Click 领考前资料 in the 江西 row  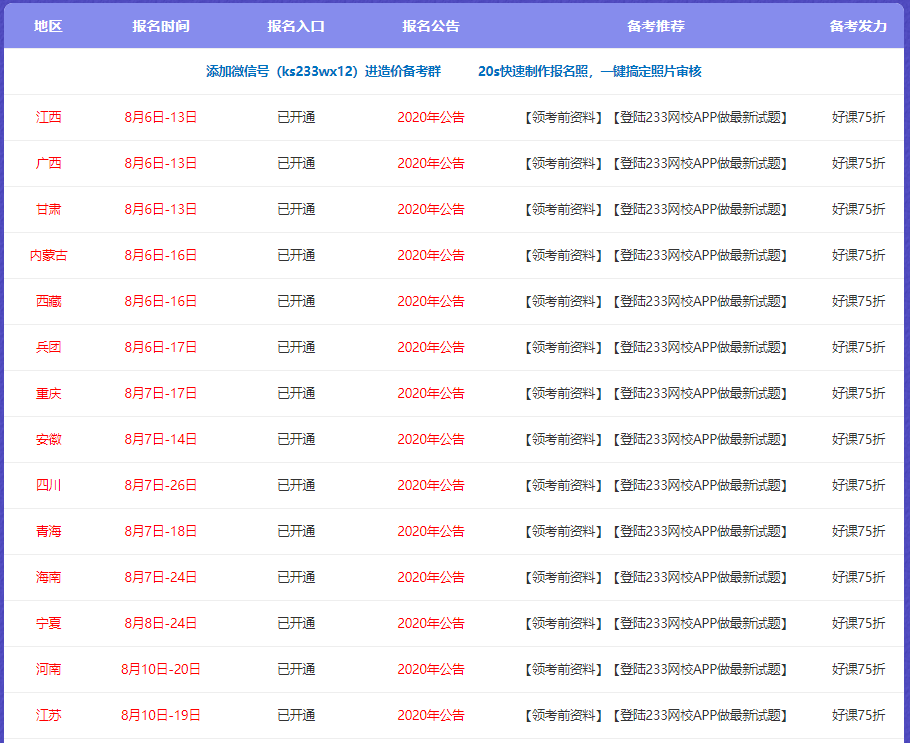(564, 117)
